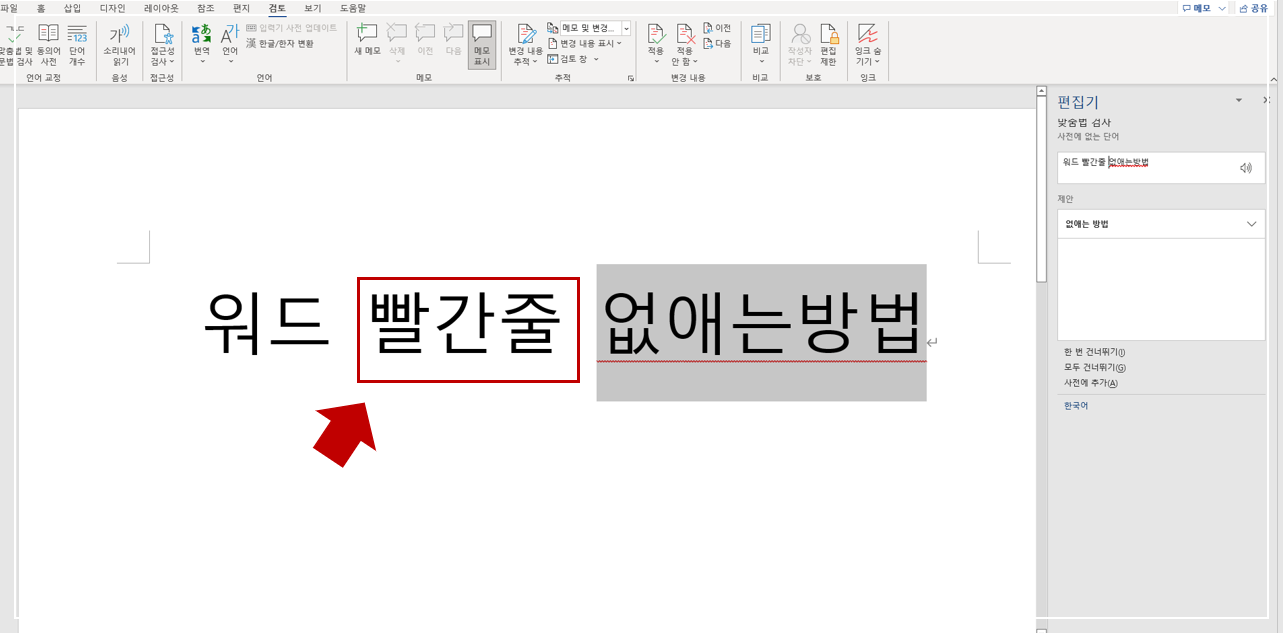Add a 새 메모 comment

click(367, 40)
